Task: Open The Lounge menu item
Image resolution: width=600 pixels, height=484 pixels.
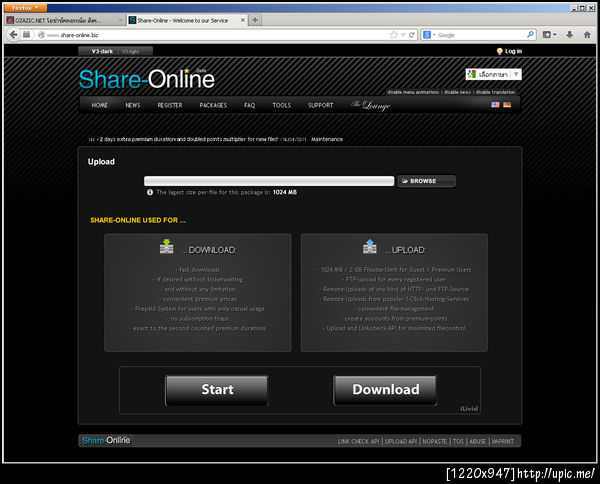Action: pyautogui.click(x=371, y=105)
